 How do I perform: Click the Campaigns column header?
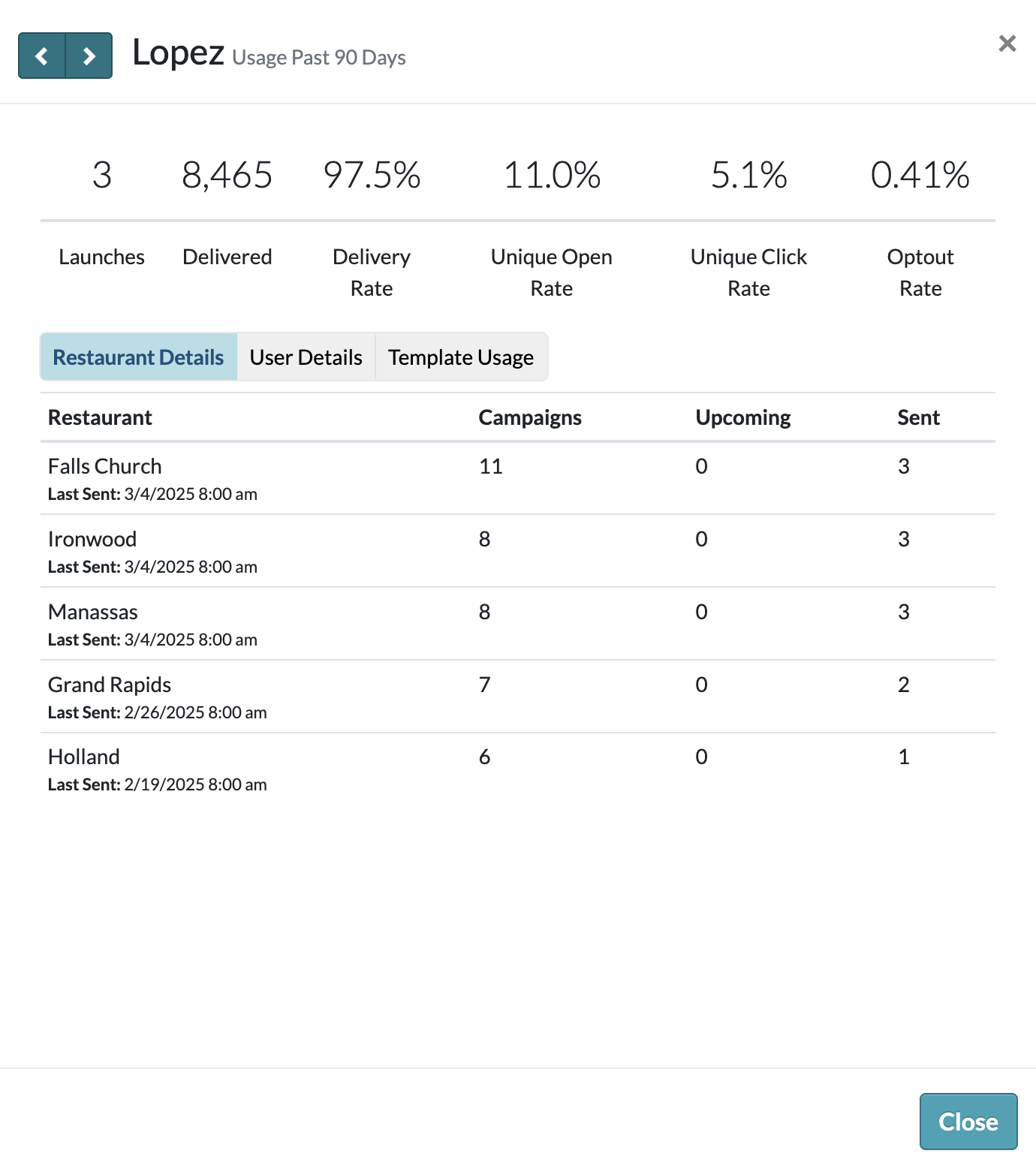pos(530,417)
